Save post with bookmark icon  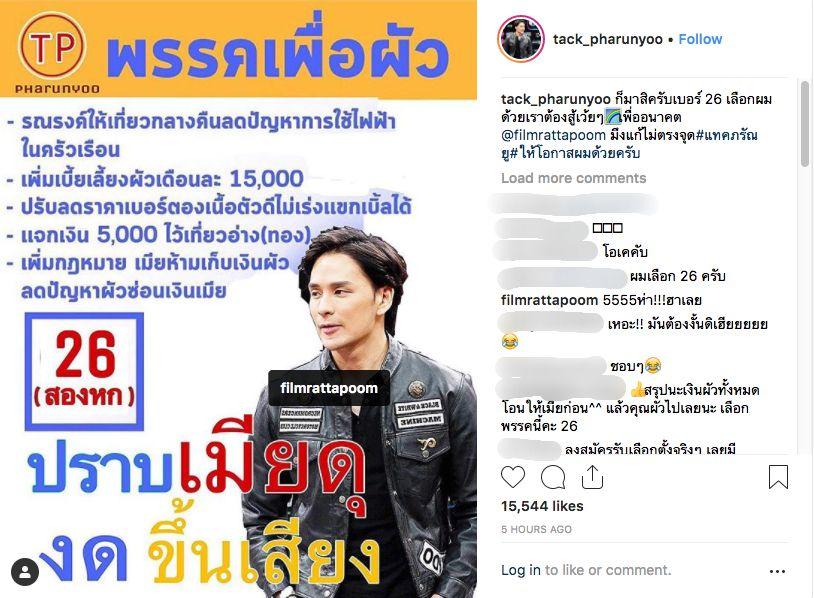pos(778,477)
